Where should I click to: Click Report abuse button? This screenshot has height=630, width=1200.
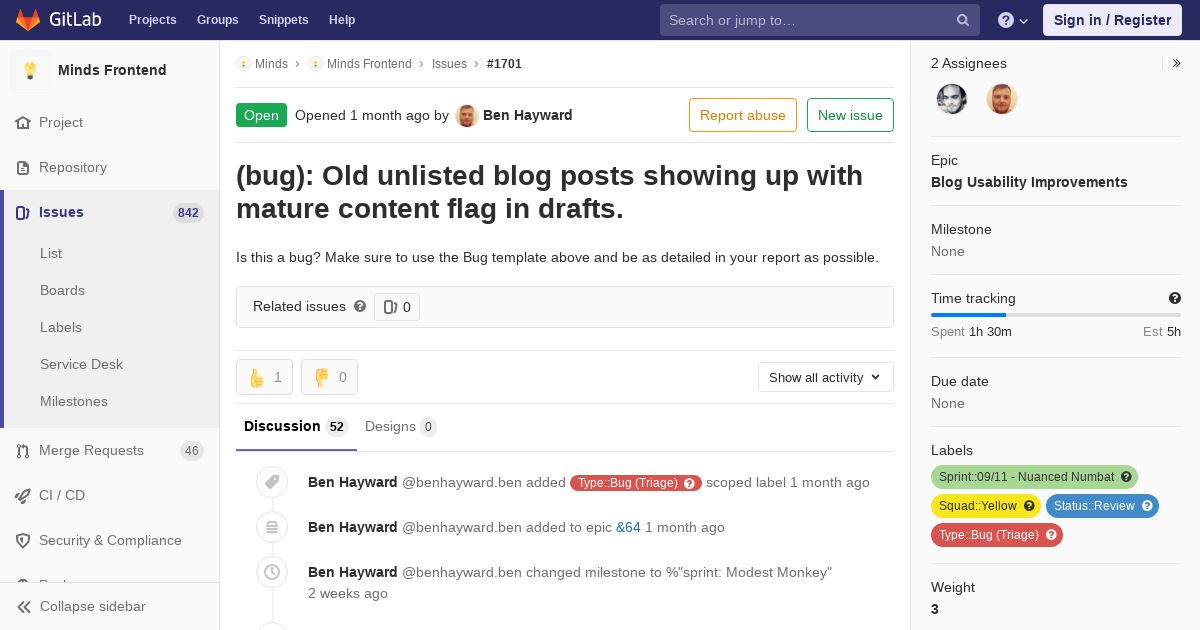[x=743, y=115]
